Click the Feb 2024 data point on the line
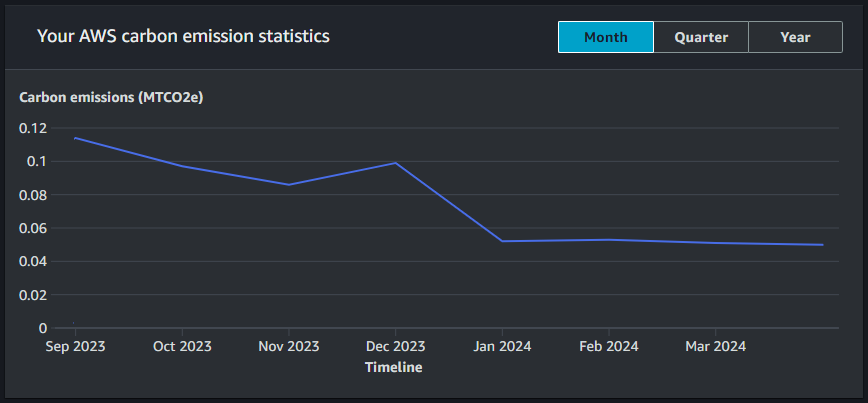This screenshot has height=403, width=868. (x=609, y=240)
